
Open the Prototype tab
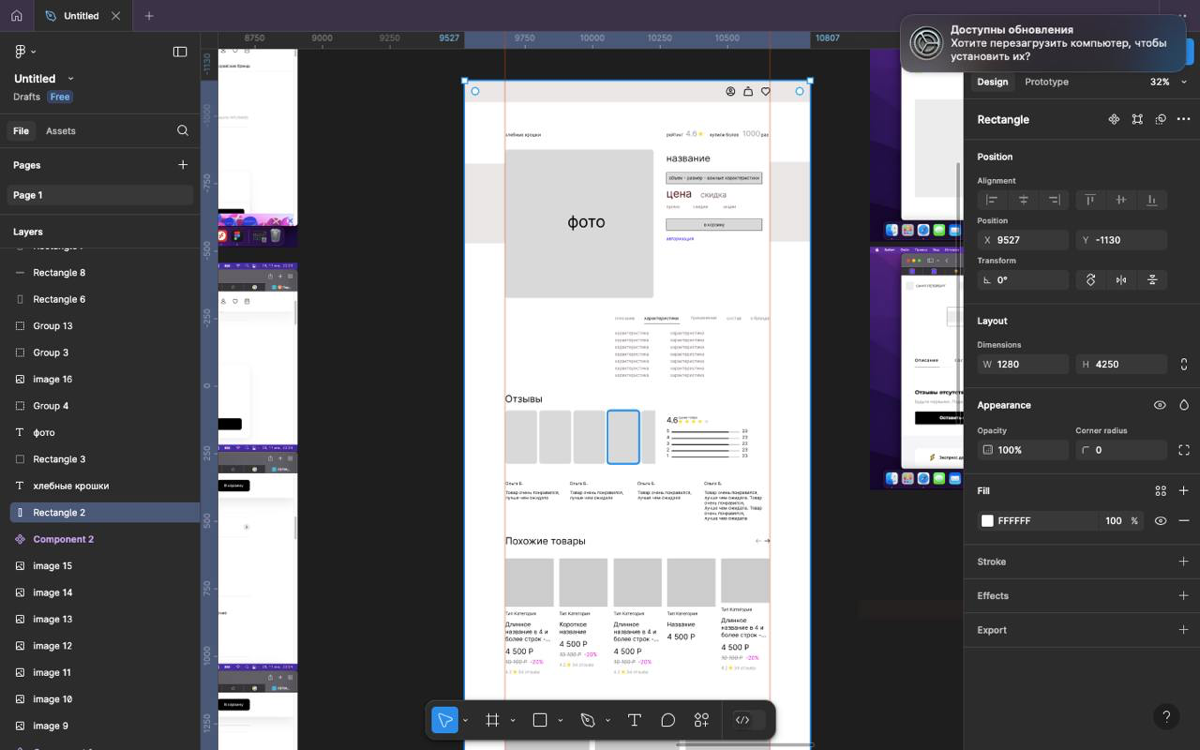[1046, 82]
